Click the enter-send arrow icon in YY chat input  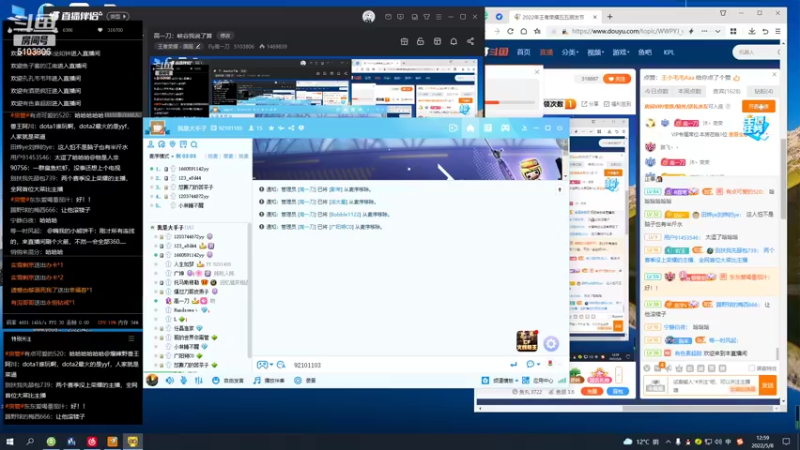[x=514, y=364]
